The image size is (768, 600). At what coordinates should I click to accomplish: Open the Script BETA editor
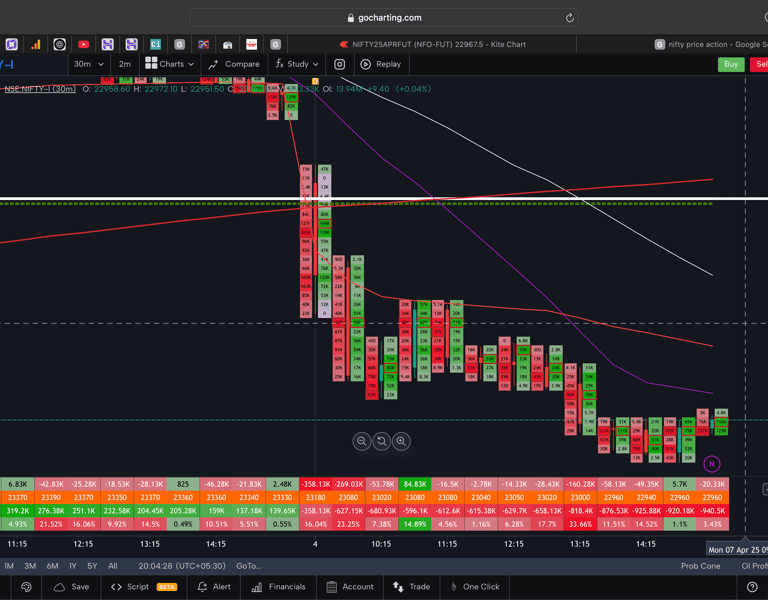tap(144, 587)
